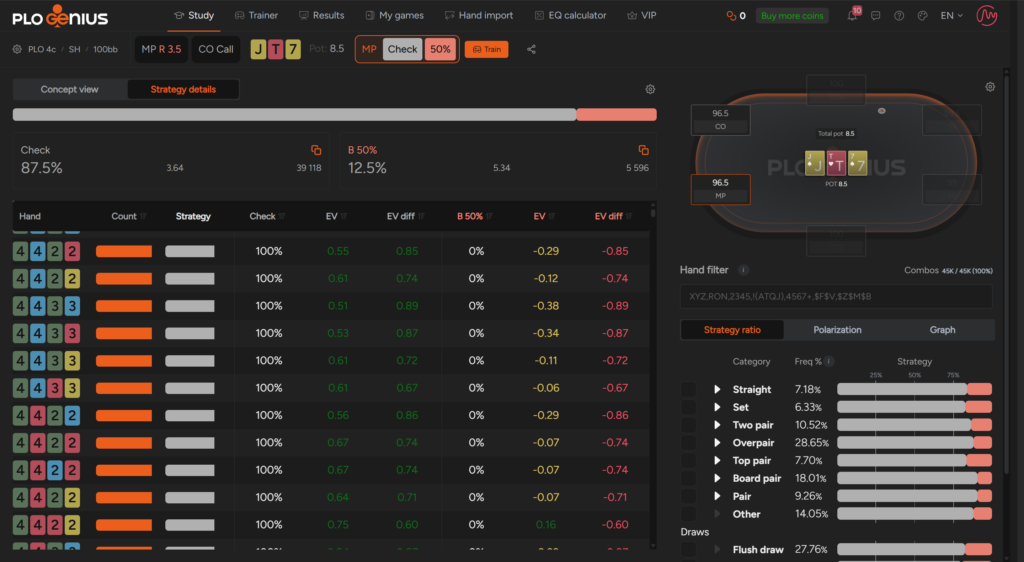
Task: Switch to Concept view tab
Action: click(x=70, y=89)
